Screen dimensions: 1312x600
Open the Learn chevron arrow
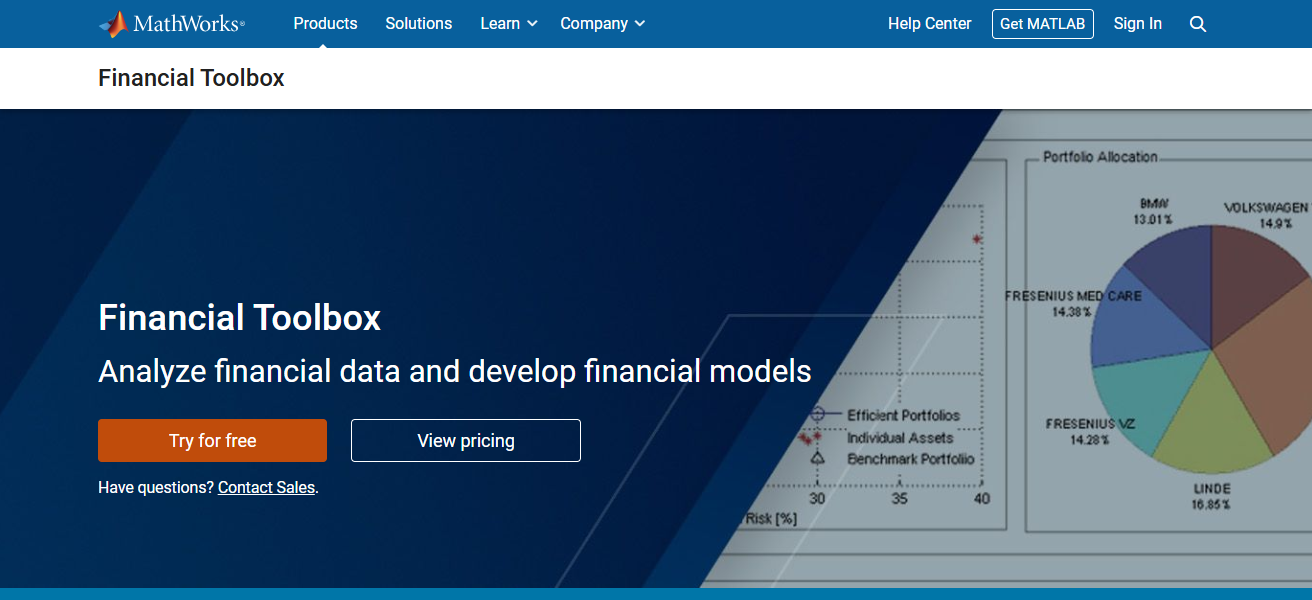click(x=530, y=24)
